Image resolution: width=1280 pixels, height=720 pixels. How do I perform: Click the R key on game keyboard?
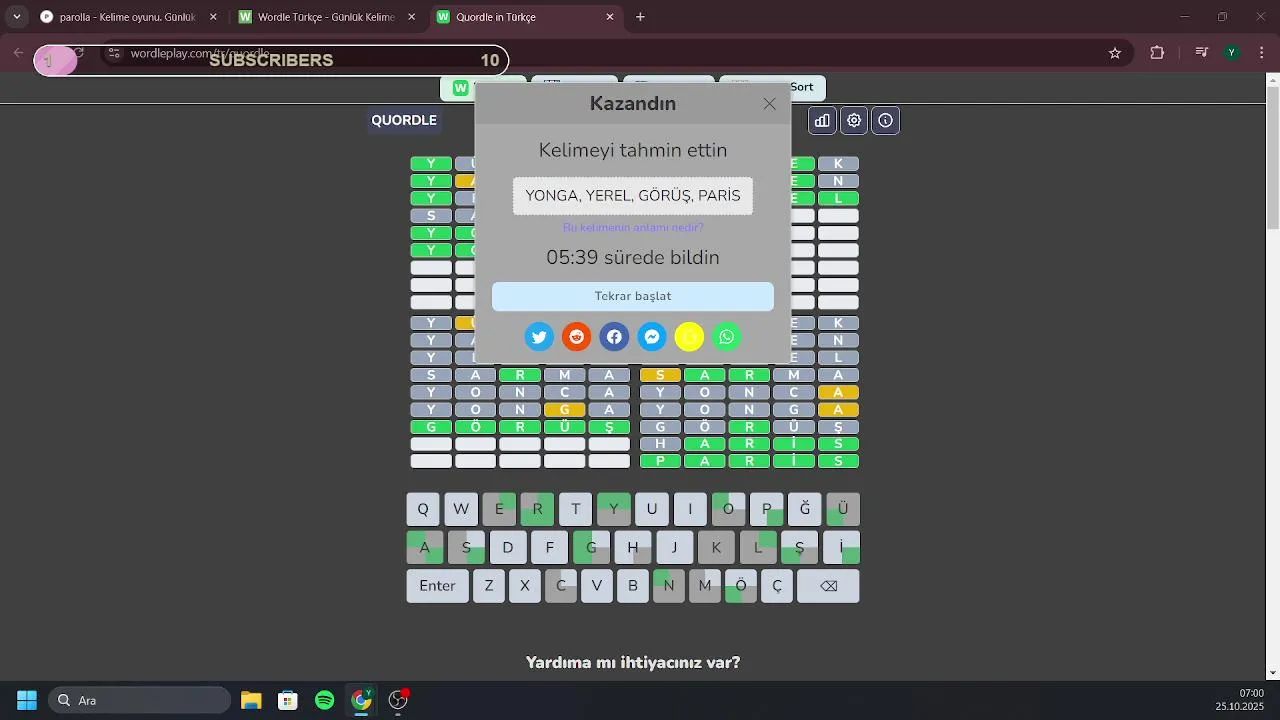pyautogui.click(x=537, y=509)
